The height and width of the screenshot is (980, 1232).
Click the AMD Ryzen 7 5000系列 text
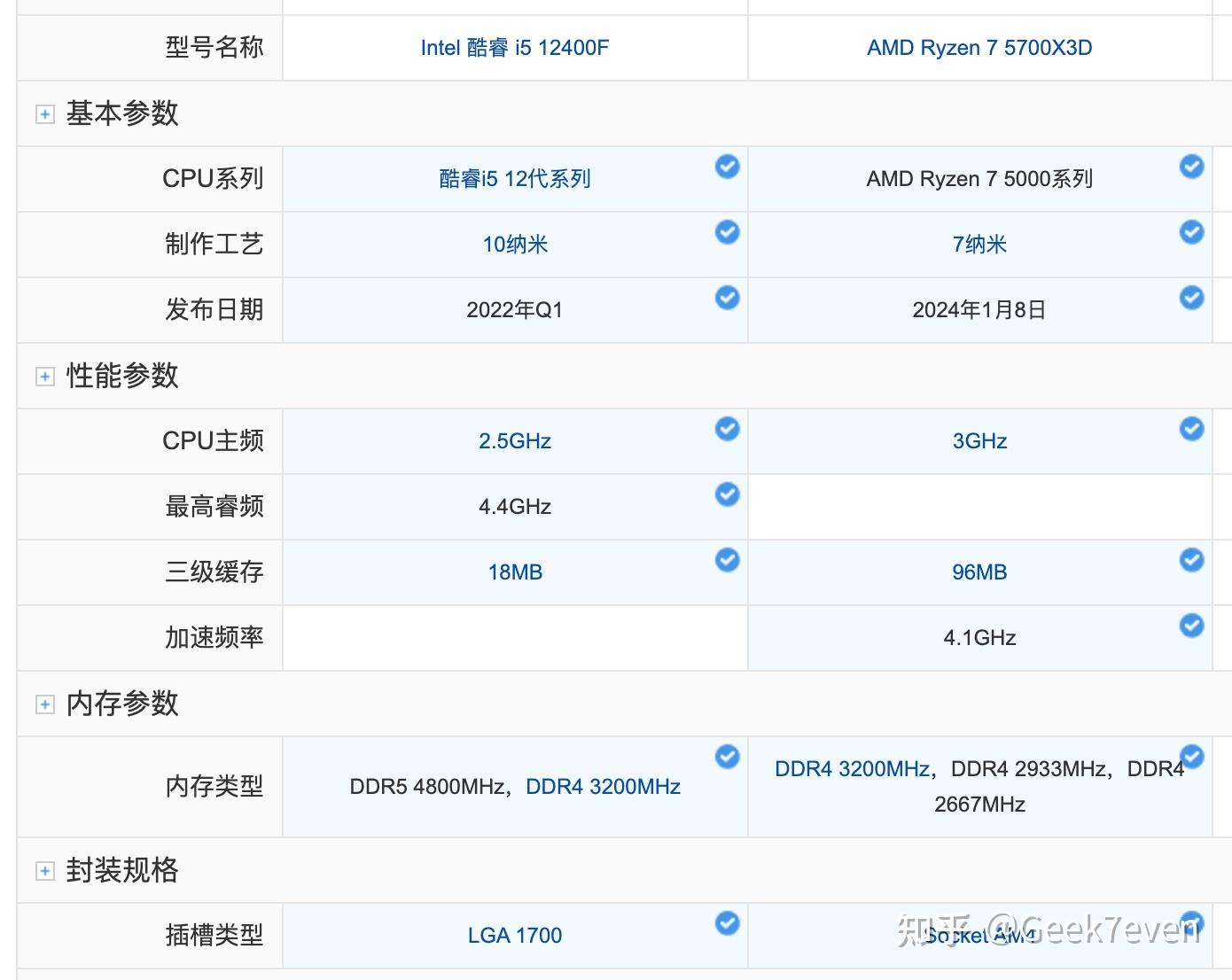pos(979,179)
